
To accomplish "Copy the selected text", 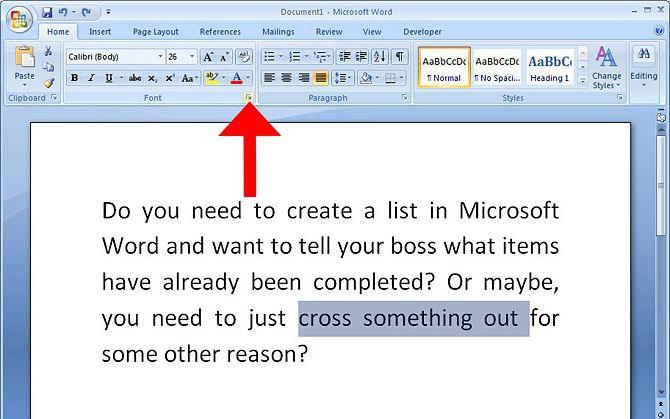I will [x=49, y=67].
